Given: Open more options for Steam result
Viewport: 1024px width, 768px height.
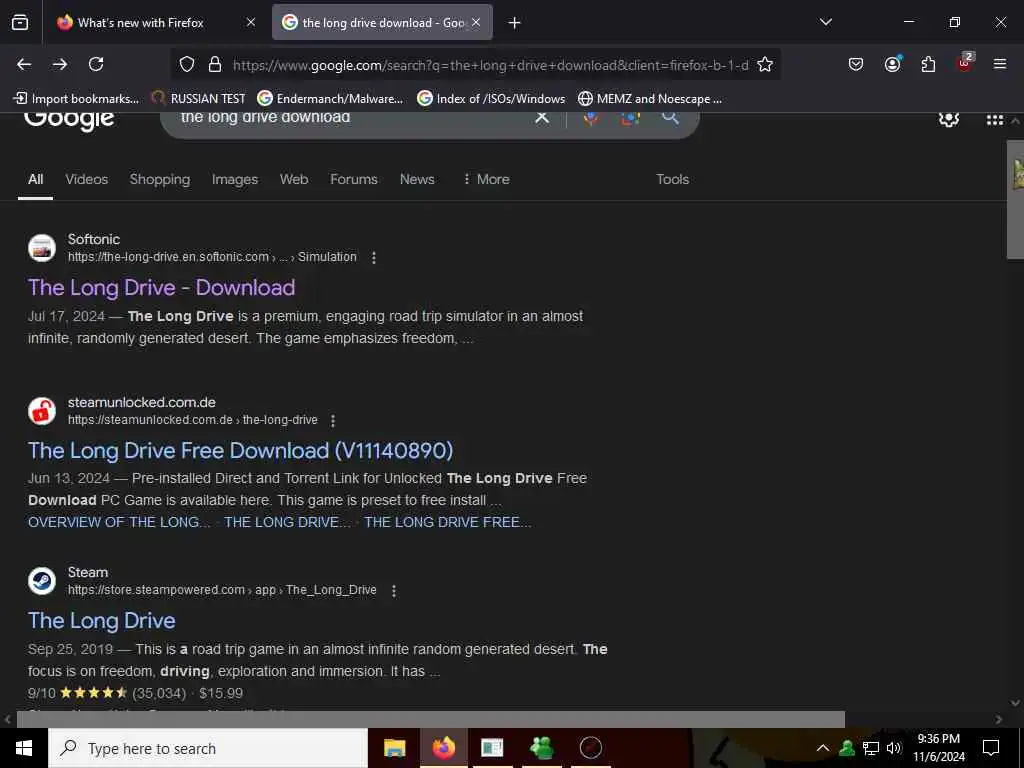Looking at the screenshot, I should pos(394,591).
